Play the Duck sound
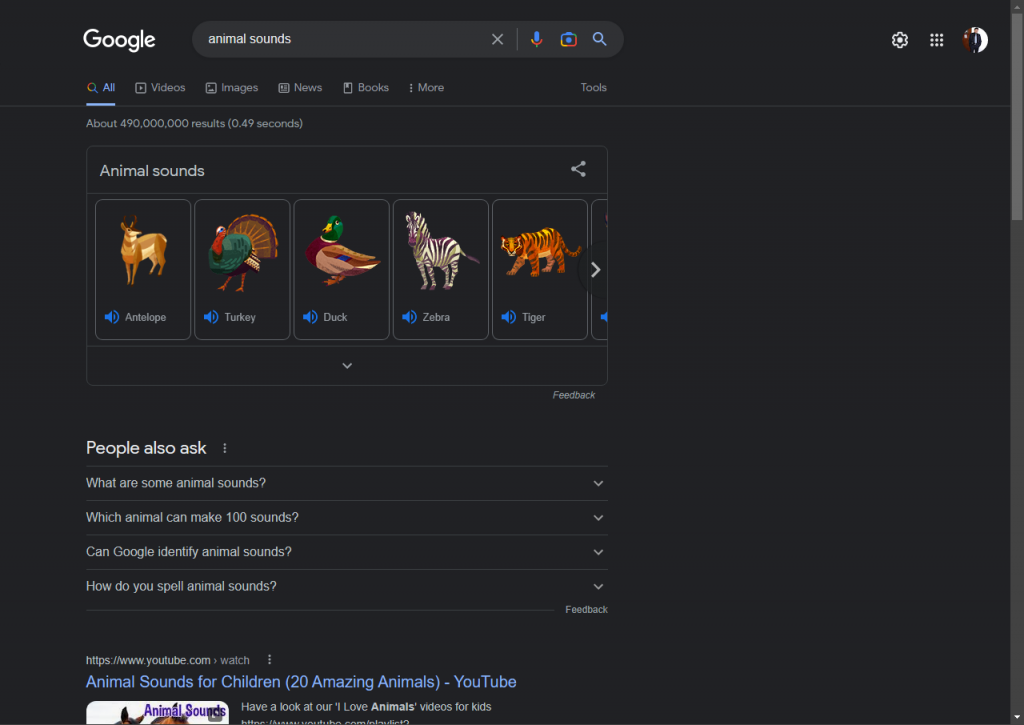The image size is (1024, 725). (x=311, y=317)
